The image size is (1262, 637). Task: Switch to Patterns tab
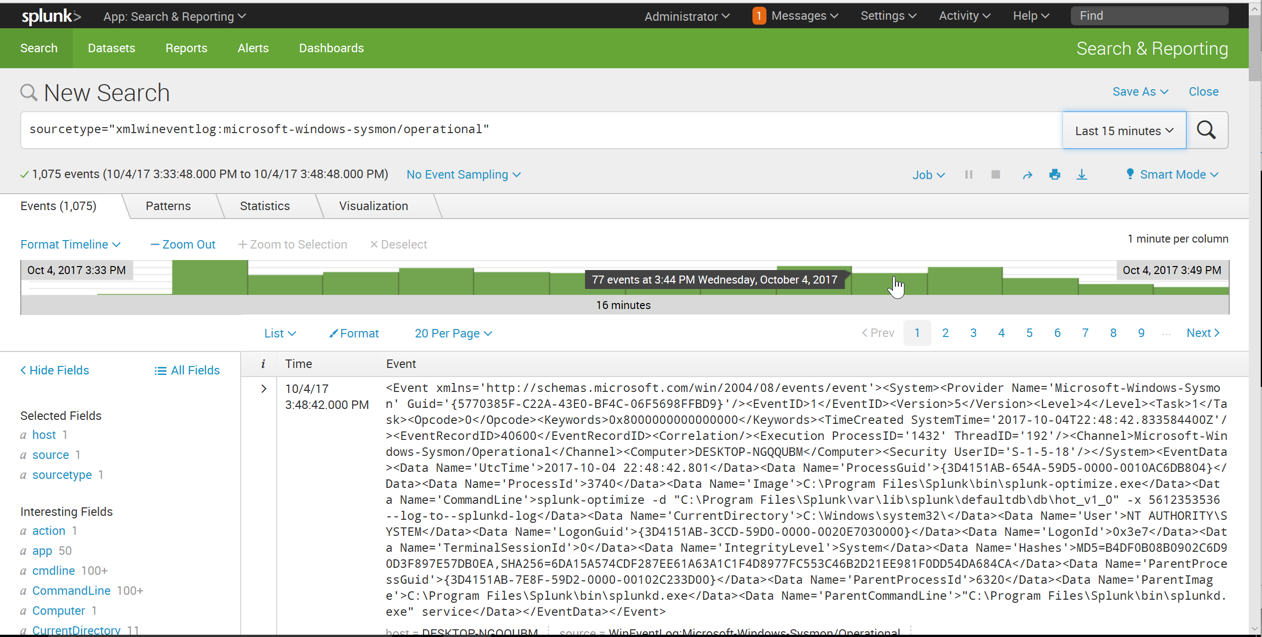pyautogui.click(x=168, y=206)
